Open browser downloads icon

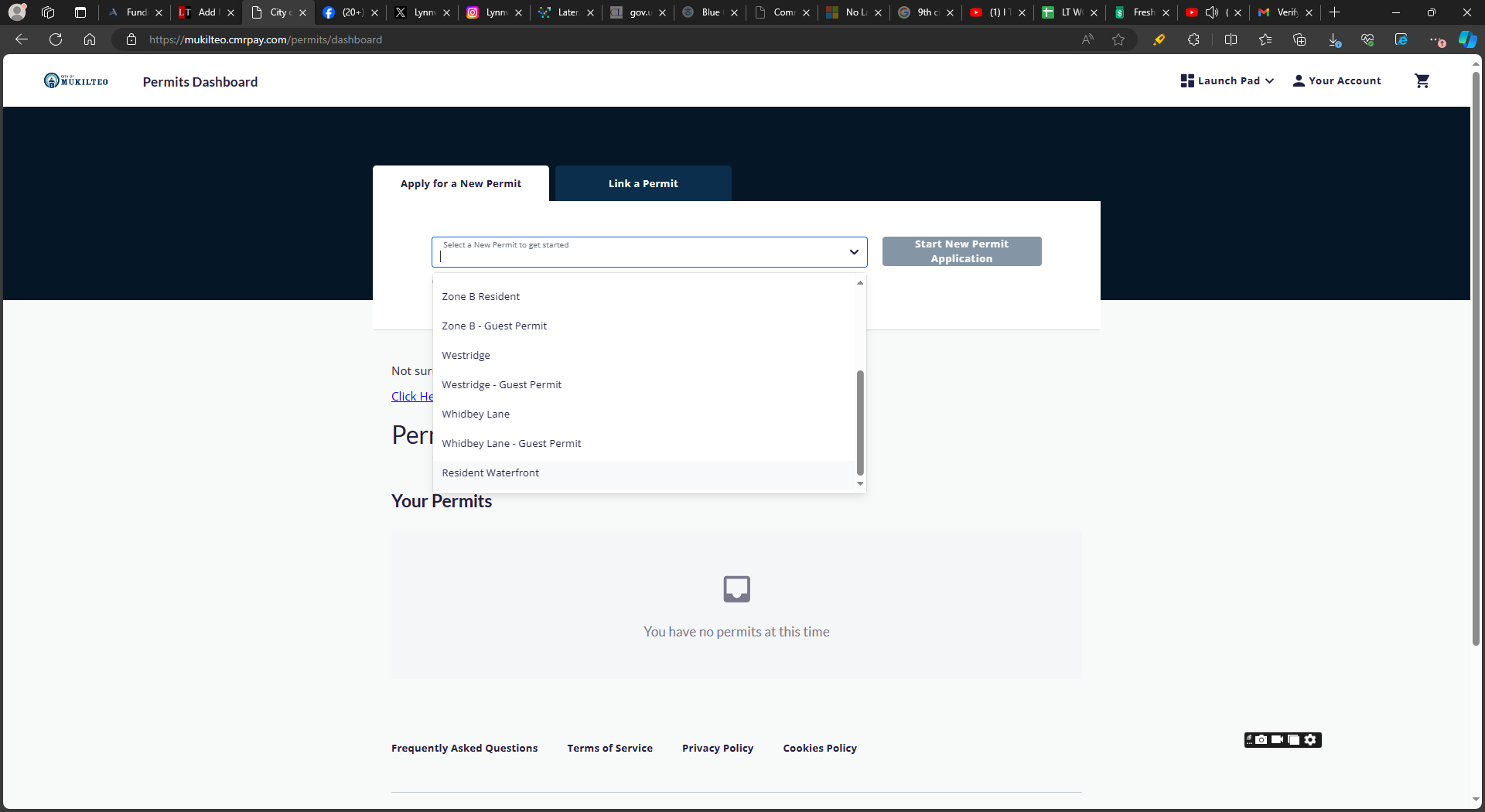[x=1334, y=39]
